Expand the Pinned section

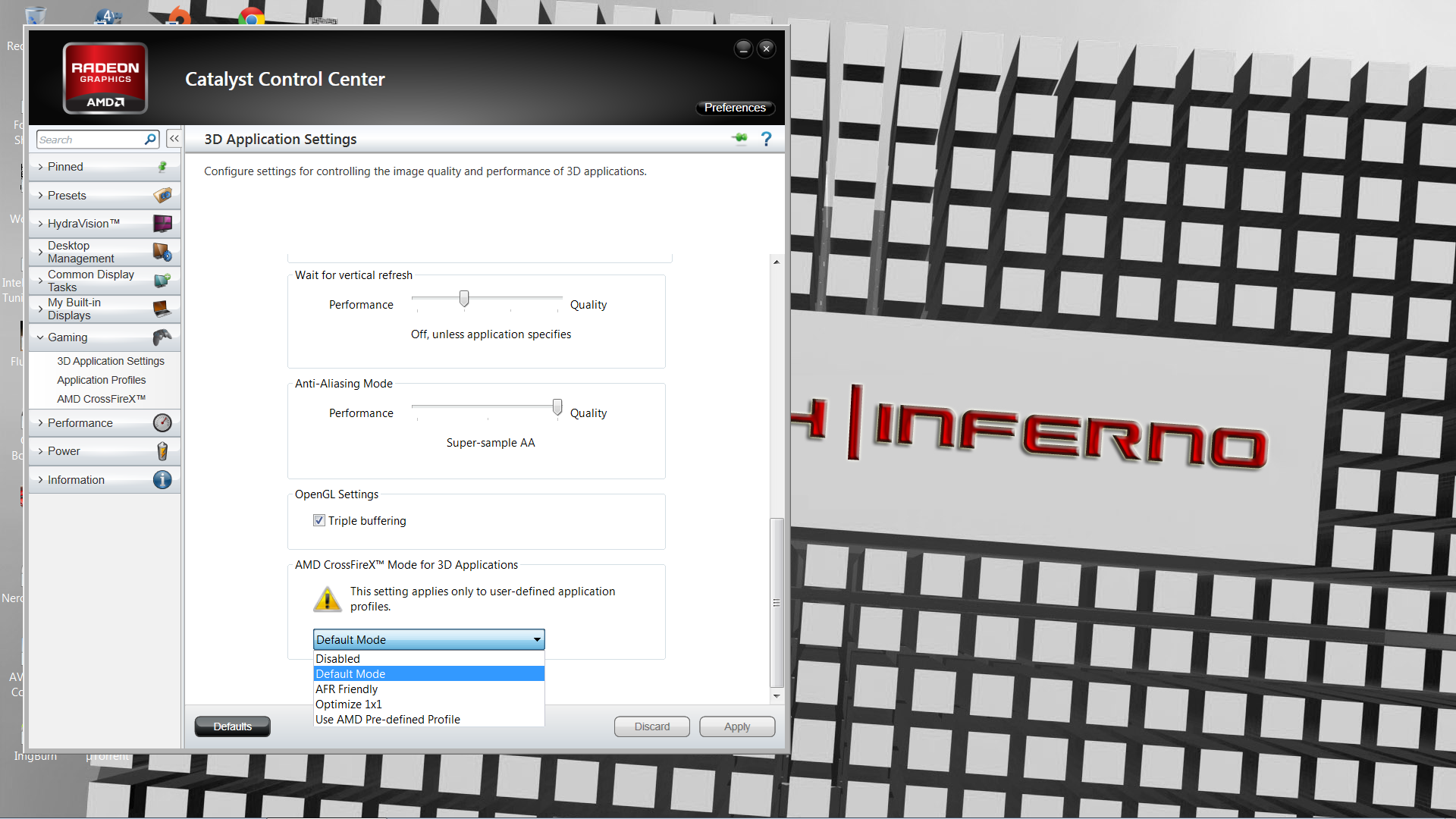[x=41, y=167]
